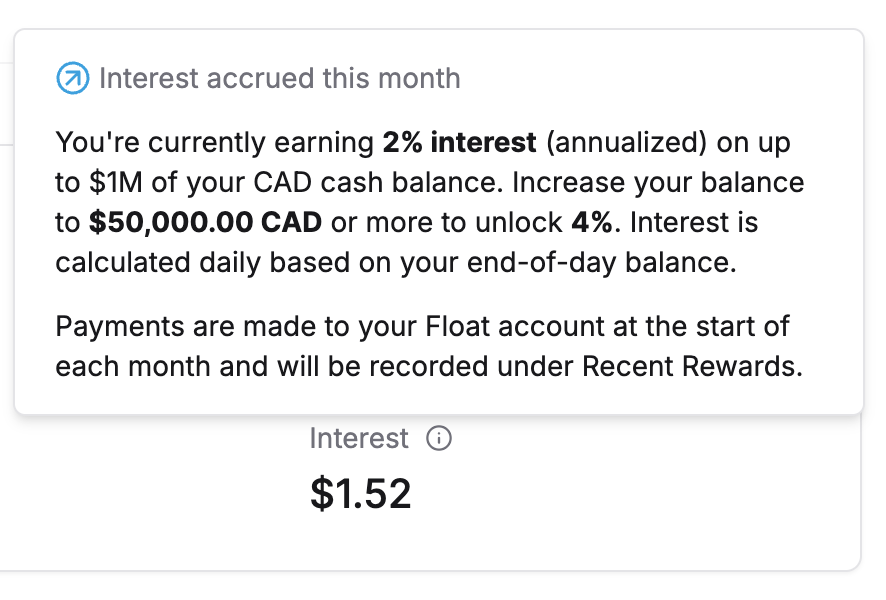Click the "Interest" label above the amount
This screenshot has width=886, height=600.
pos(359,439)
